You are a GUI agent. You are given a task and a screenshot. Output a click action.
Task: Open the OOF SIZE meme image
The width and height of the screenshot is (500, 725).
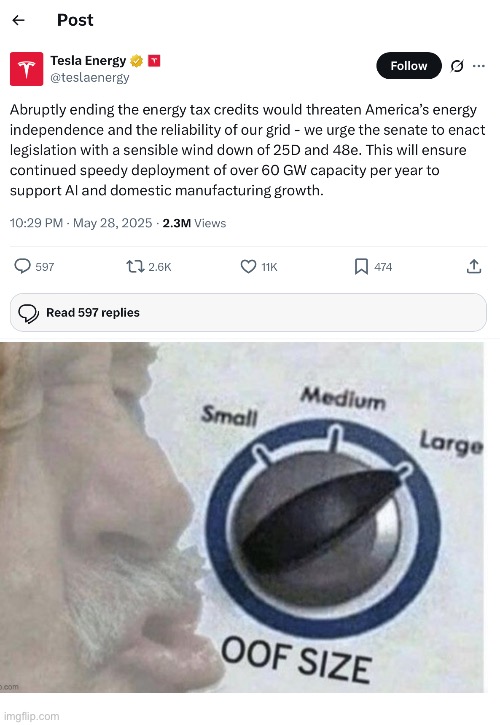pyautogui.click(x=242, y=517)
